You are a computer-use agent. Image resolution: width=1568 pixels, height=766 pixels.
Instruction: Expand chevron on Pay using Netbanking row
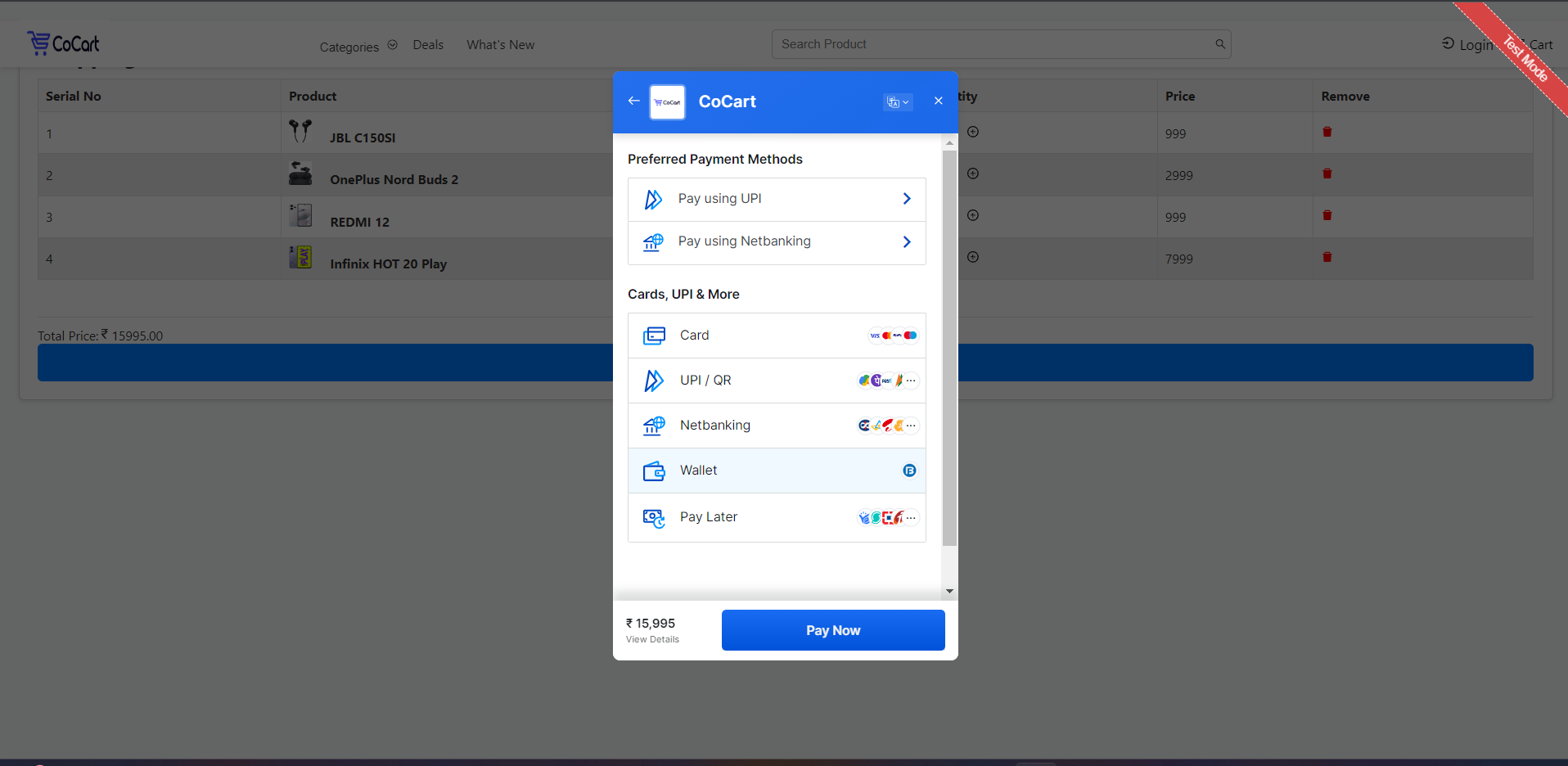click(907, 242)
